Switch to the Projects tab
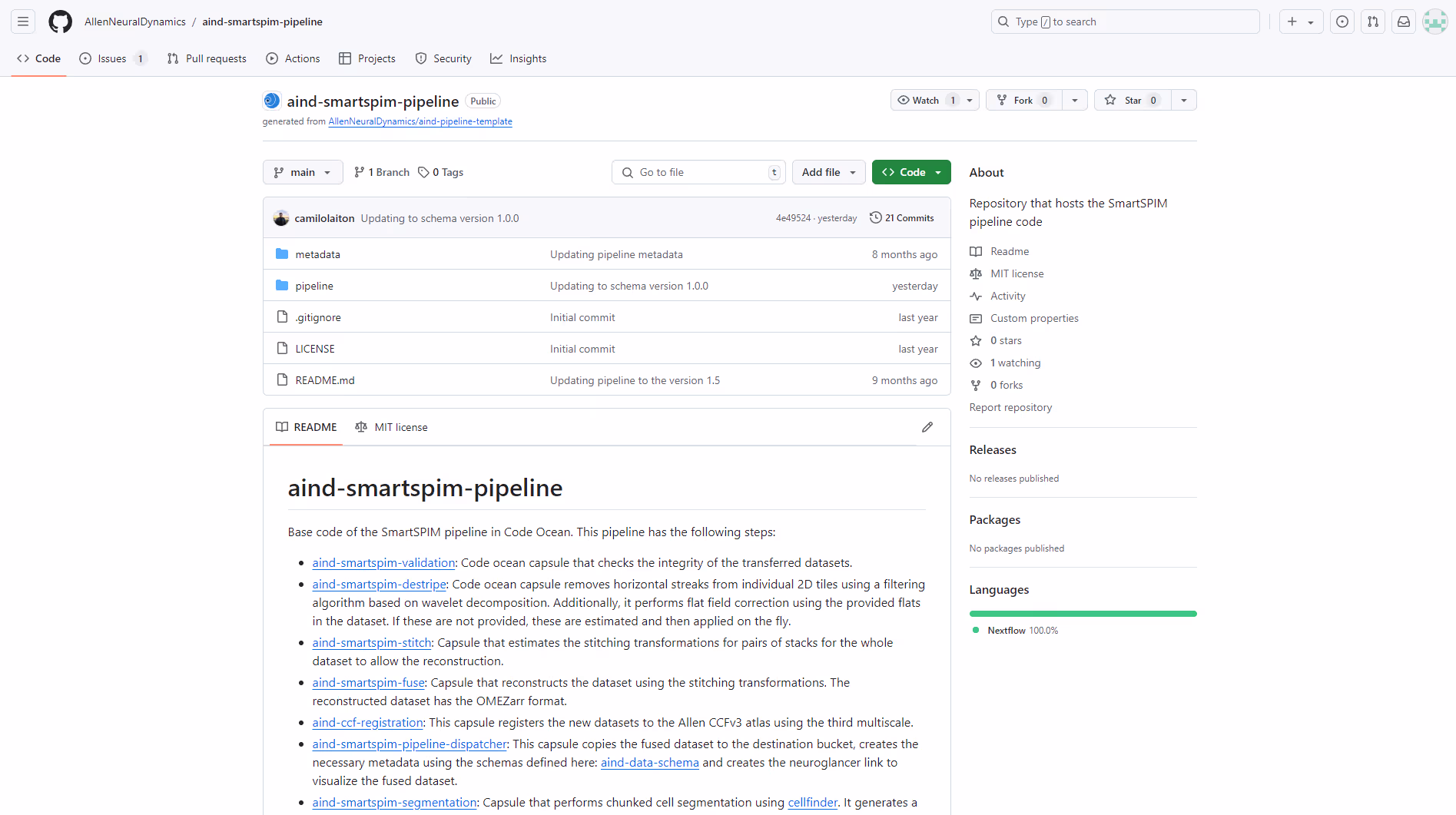The width and height of the screenshot is (1456, 815). click(367, 58)
